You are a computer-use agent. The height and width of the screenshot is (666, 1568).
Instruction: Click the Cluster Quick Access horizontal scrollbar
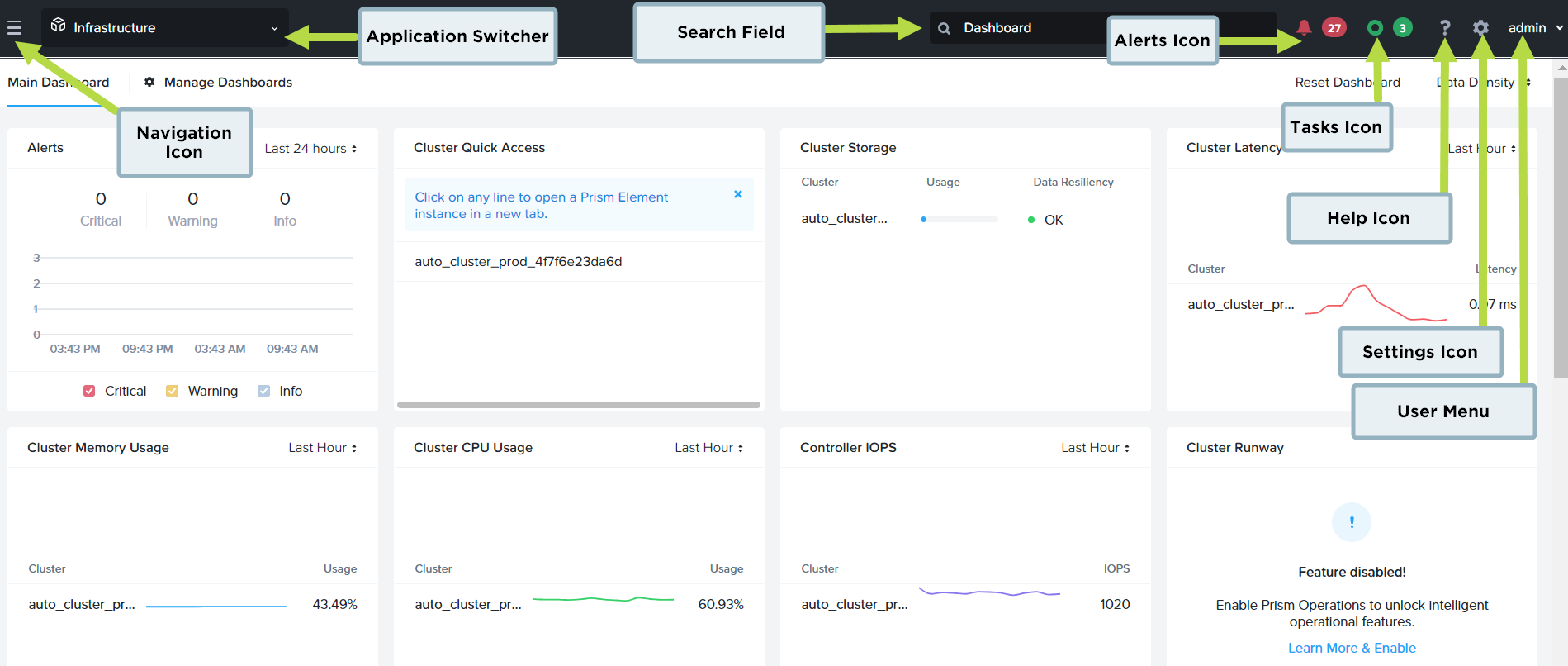coord(579,405)
